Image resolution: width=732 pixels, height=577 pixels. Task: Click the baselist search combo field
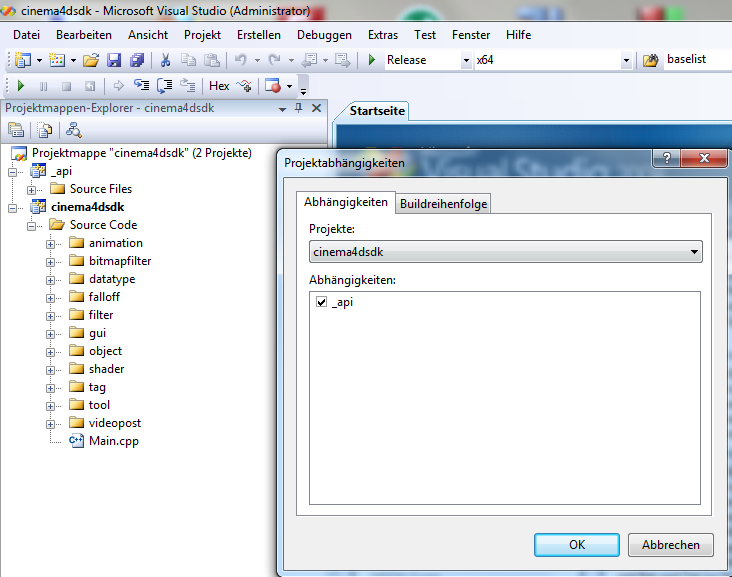click(697, 60)
